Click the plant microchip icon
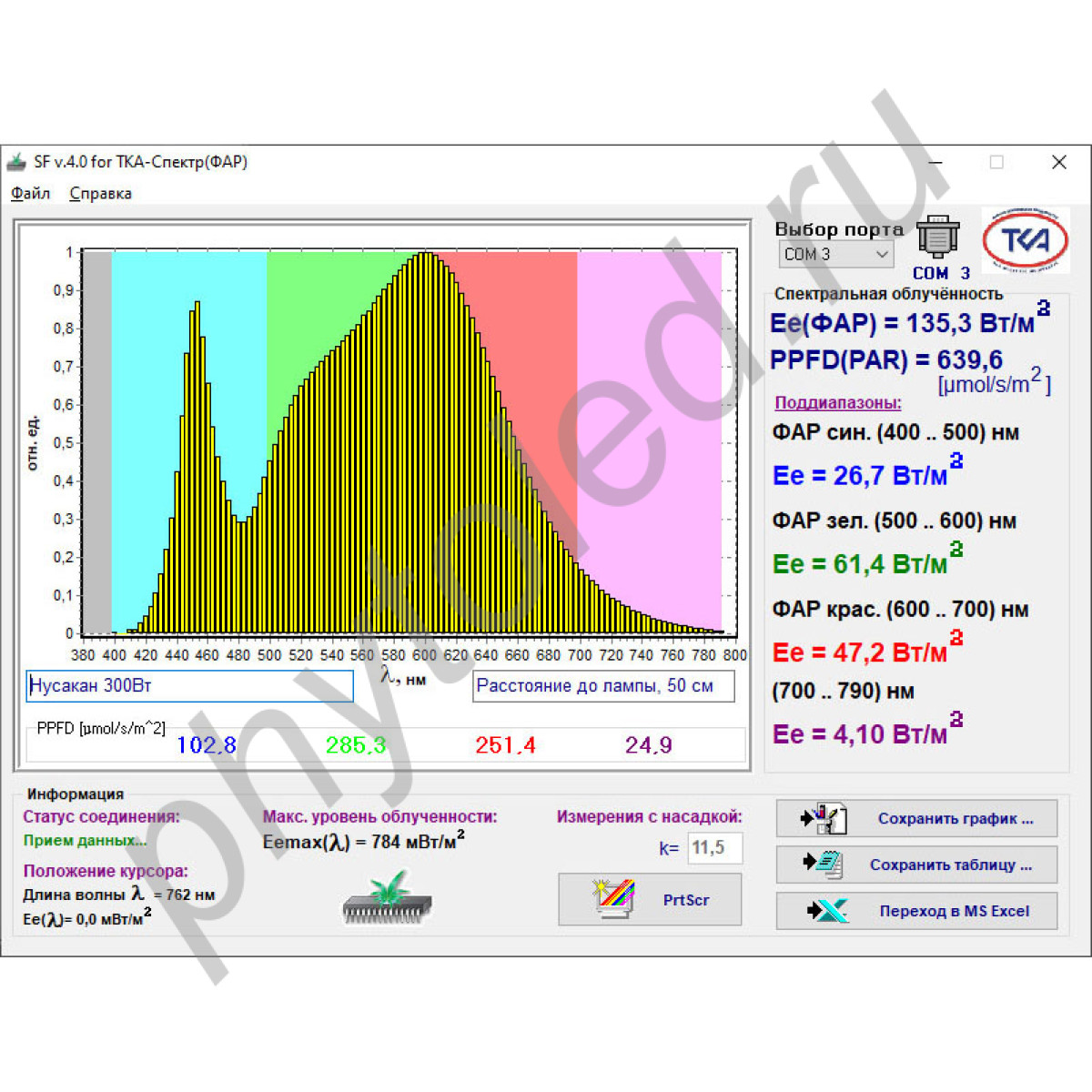 (388, 898)
